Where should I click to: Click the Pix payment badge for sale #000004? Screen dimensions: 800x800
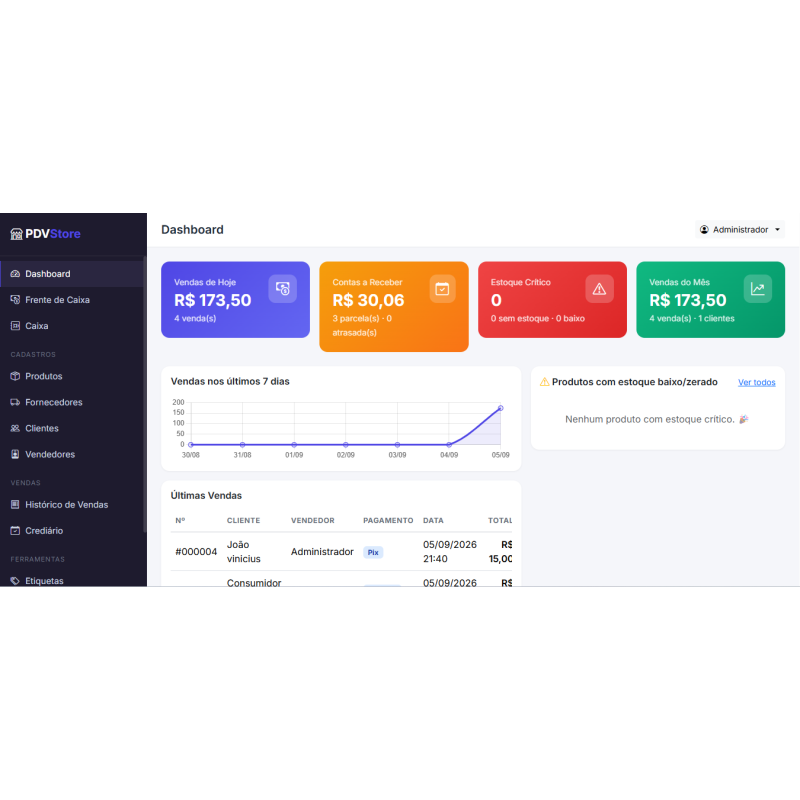373,553
